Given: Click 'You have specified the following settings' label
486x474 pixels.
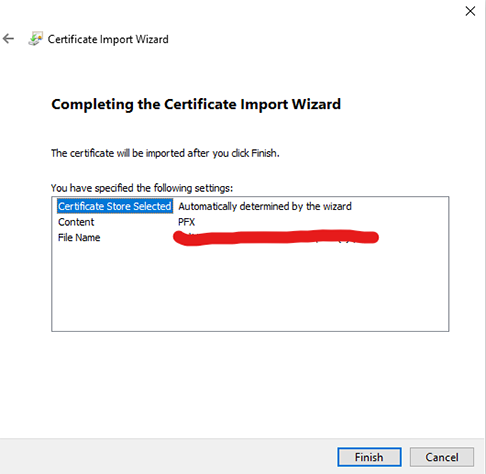Looking at the screenshot, I should (142, 188).
